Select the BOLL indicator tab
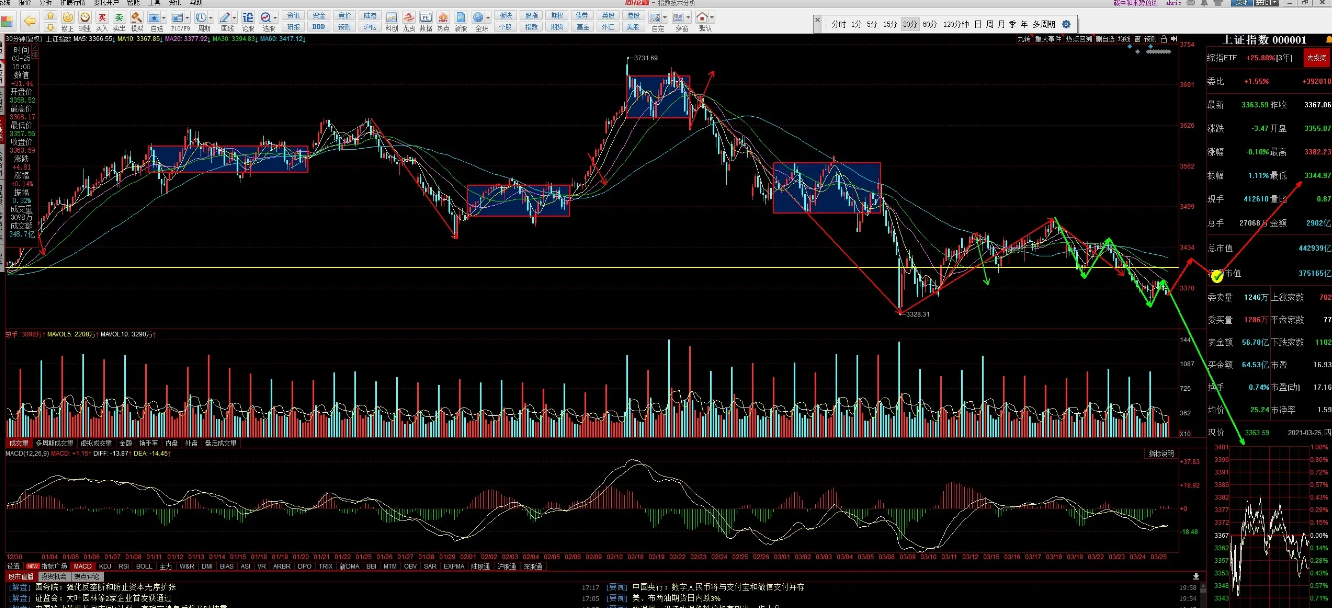Viewport: 1332px width, 608px height. (144, 566)
